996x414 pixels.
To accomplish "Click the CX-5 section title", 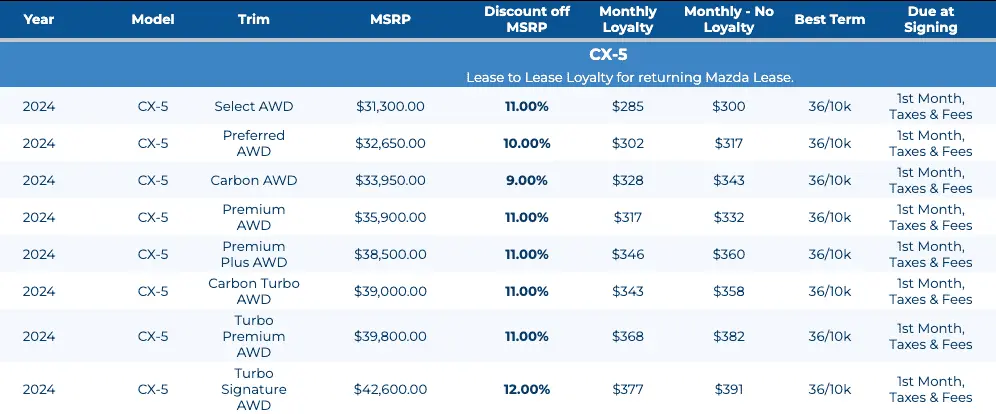I will (629, 54).
